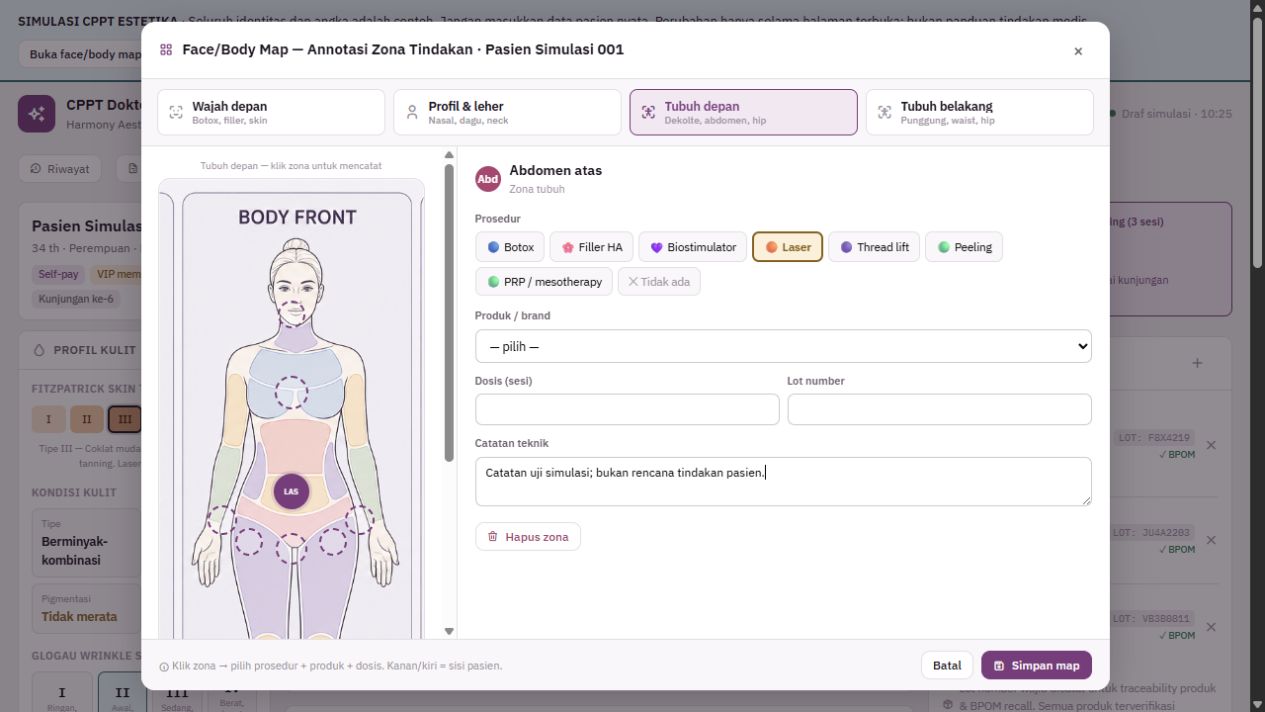Viewport: 1265px width, 712px height.
Task: Remove product row LOT: VB388811
Action: click(x=1211, y=627)
